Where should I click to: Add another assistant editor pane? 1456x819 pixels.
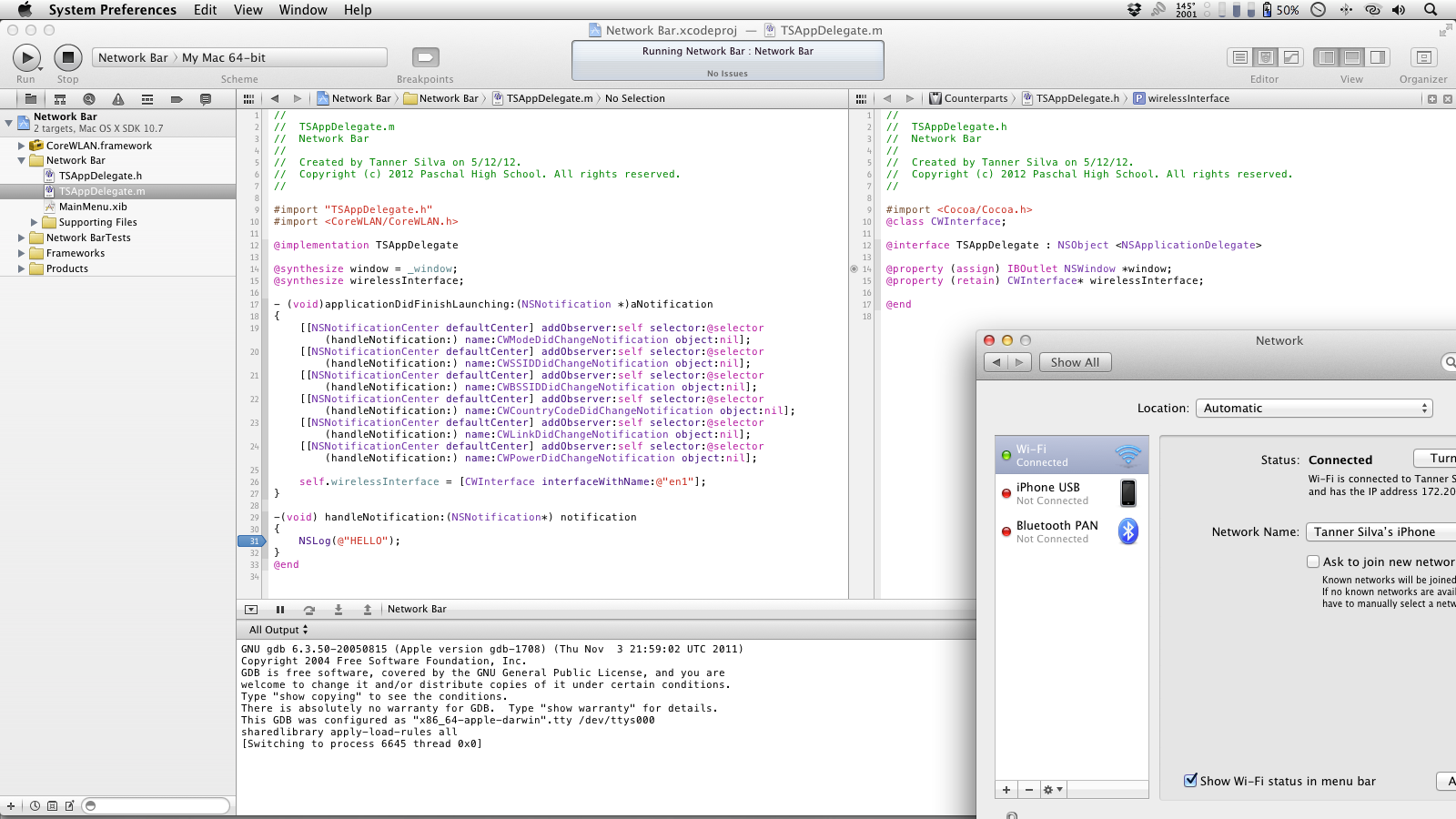(1432, 98)
